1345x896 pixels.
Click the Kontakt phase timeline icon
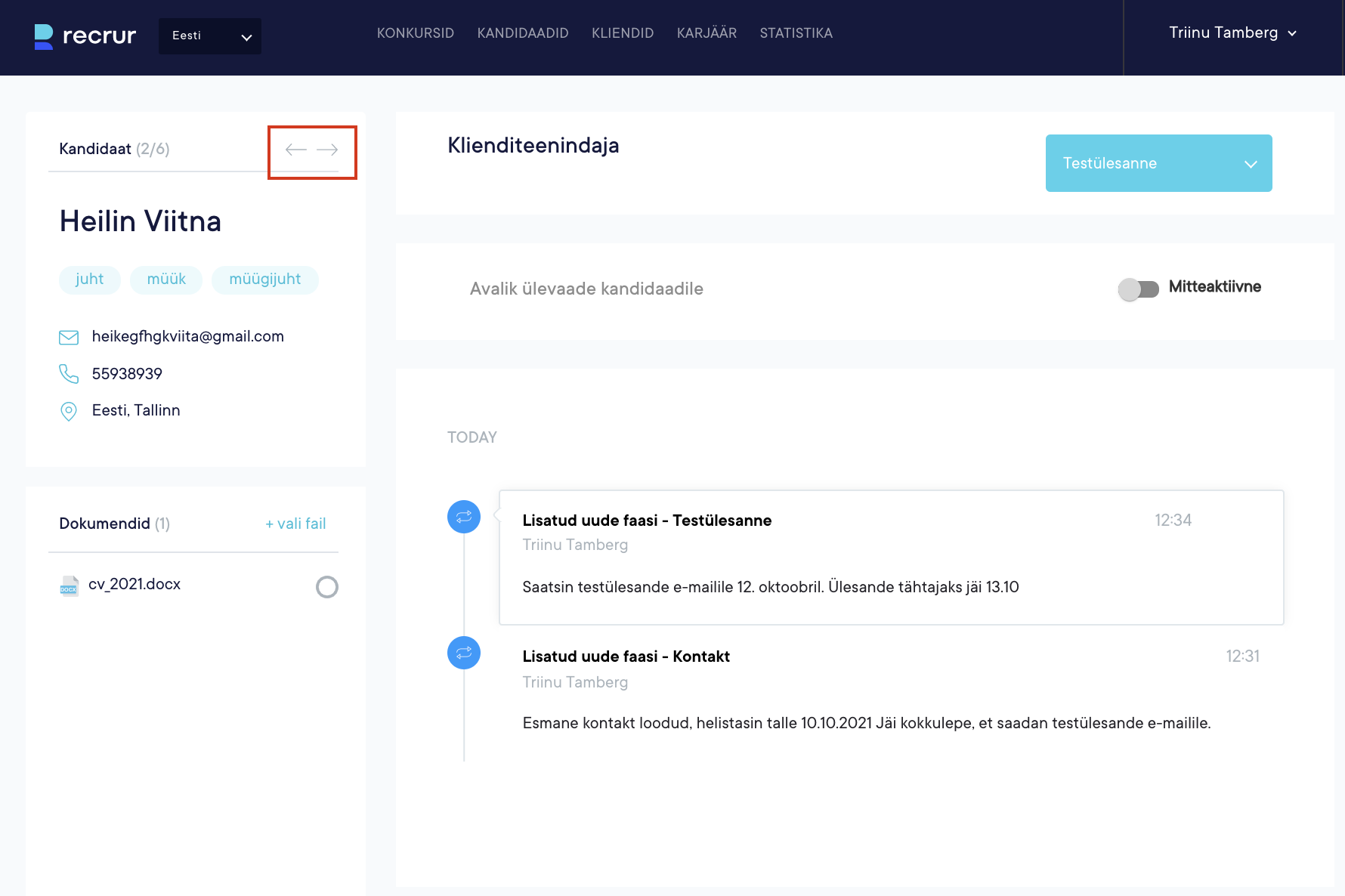tap(464, 653)
